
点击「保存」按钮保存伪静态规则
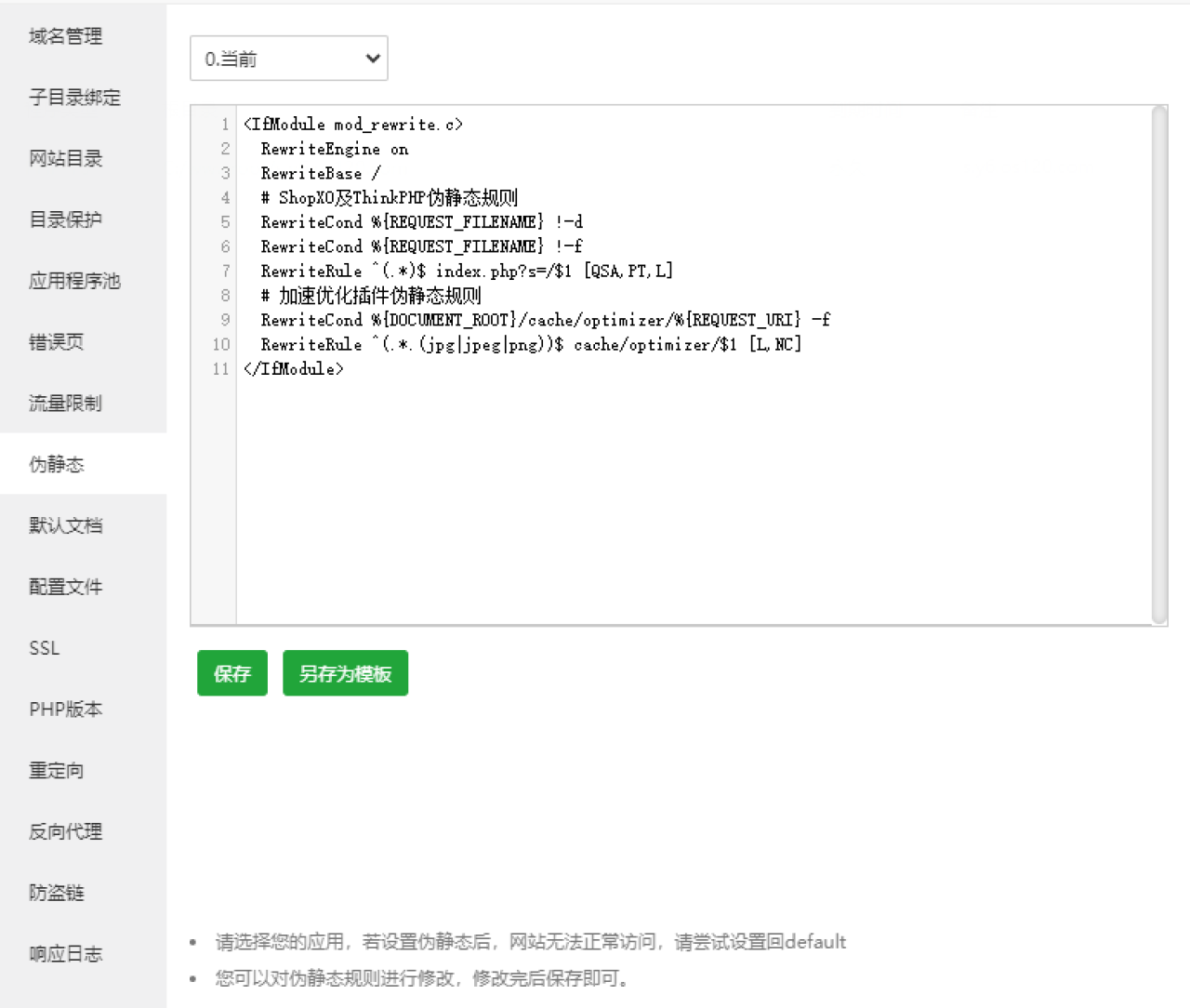231,672
